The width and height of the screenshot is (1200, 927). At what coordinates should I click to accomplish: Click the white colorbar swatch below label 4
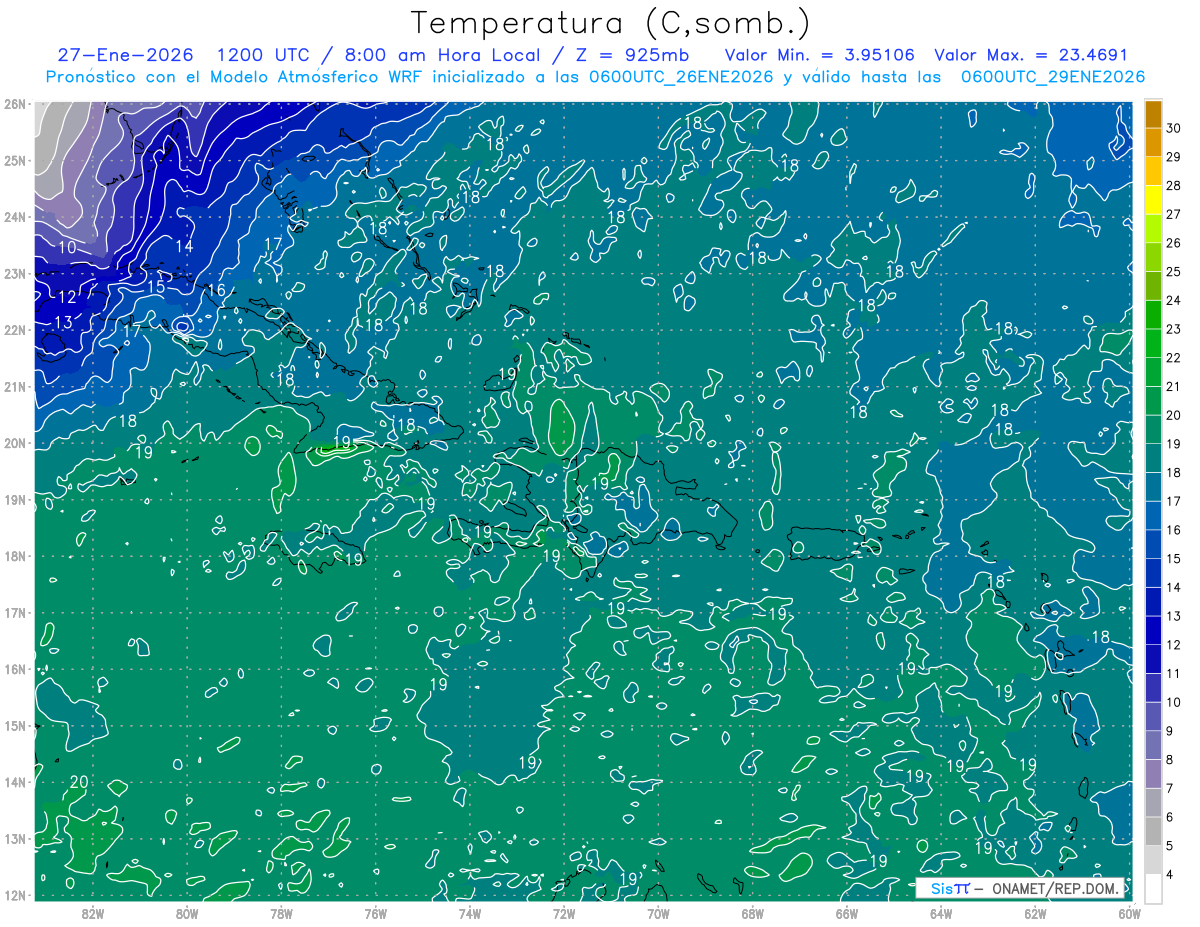[x=1153, y=888]
